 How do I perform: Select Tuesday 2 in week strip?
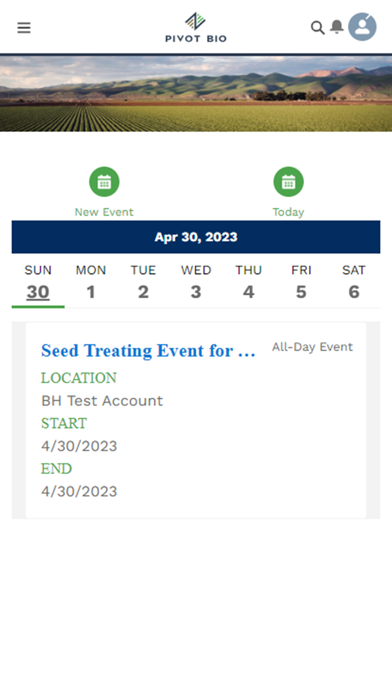coord(143,282)
